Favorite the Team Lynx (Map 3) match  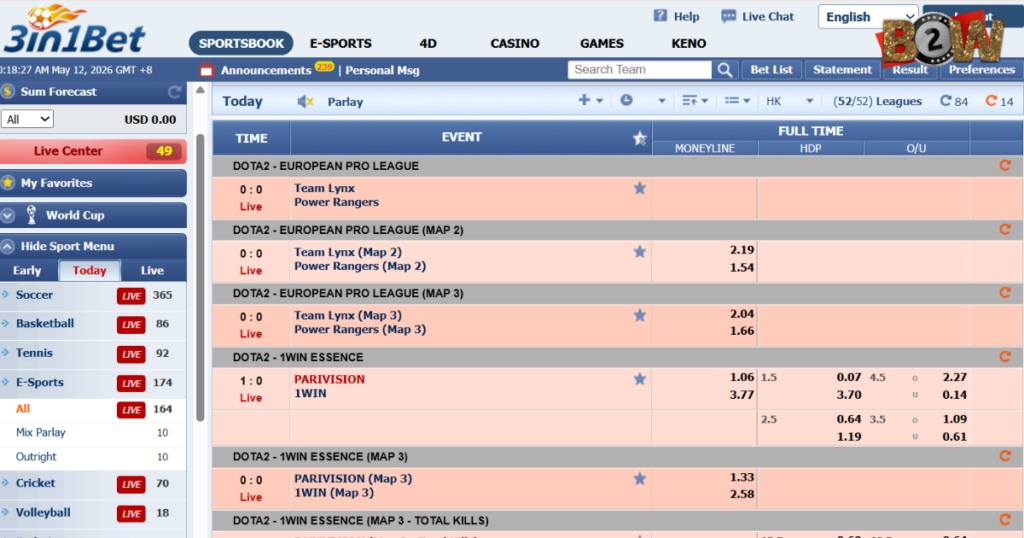point(639,316)
